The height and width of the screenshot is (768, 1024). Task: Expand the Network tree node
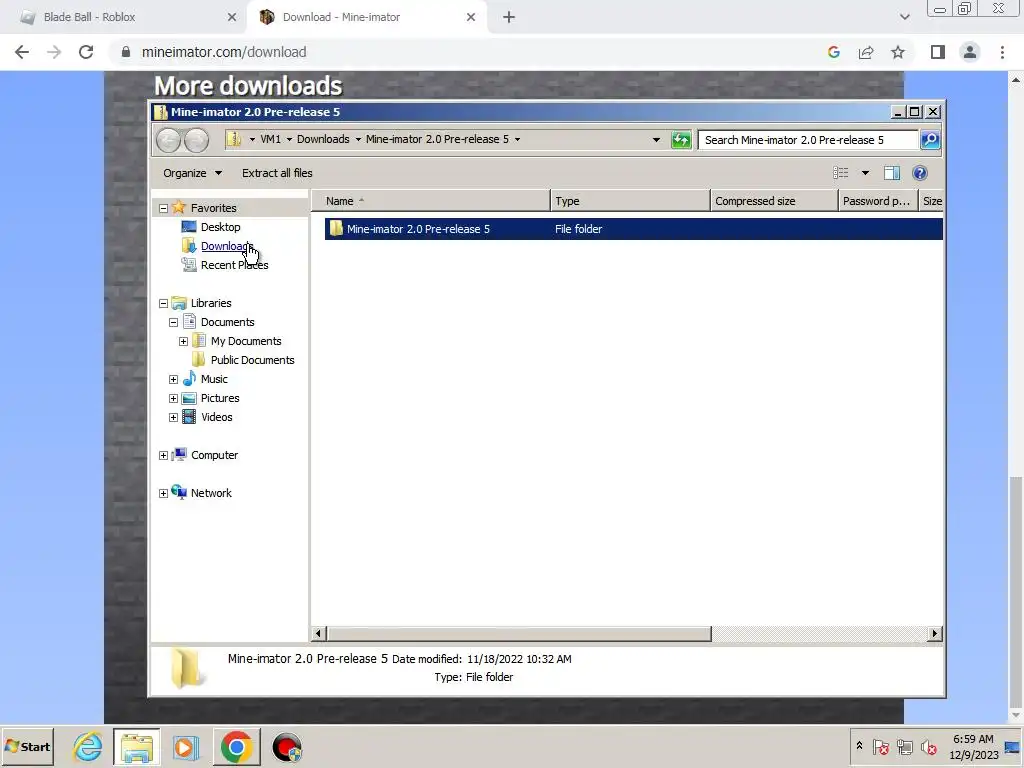(x=163, y=494)
